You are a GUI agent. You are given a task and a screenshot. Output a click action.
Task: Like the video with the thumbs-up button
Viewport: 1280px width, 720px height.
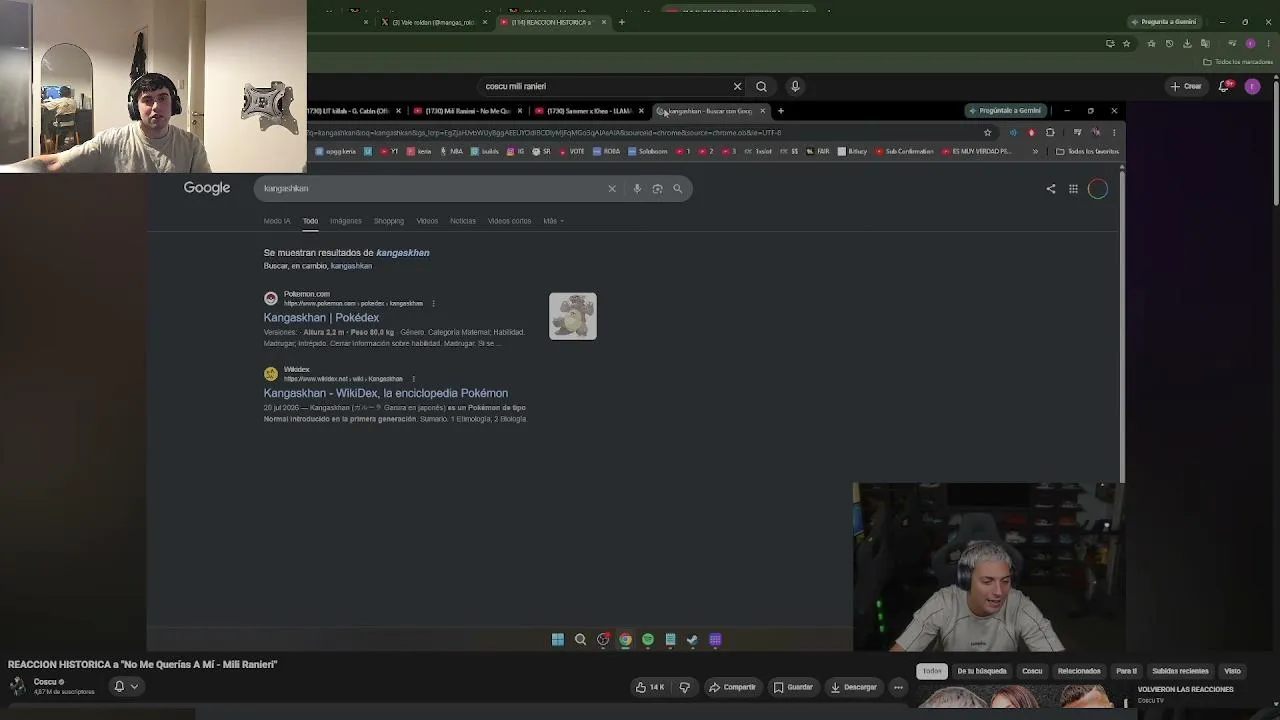click(x=650, y=687)
